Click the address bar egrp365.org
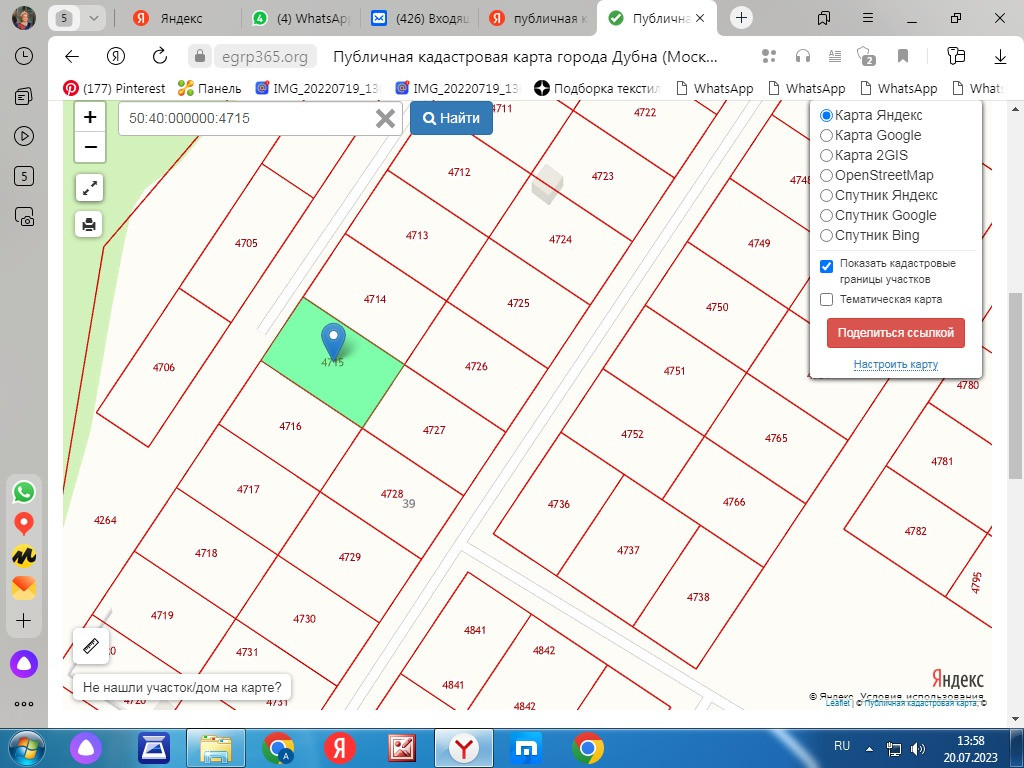Viewport: 1024px width, 768px height. click(264, 57)
